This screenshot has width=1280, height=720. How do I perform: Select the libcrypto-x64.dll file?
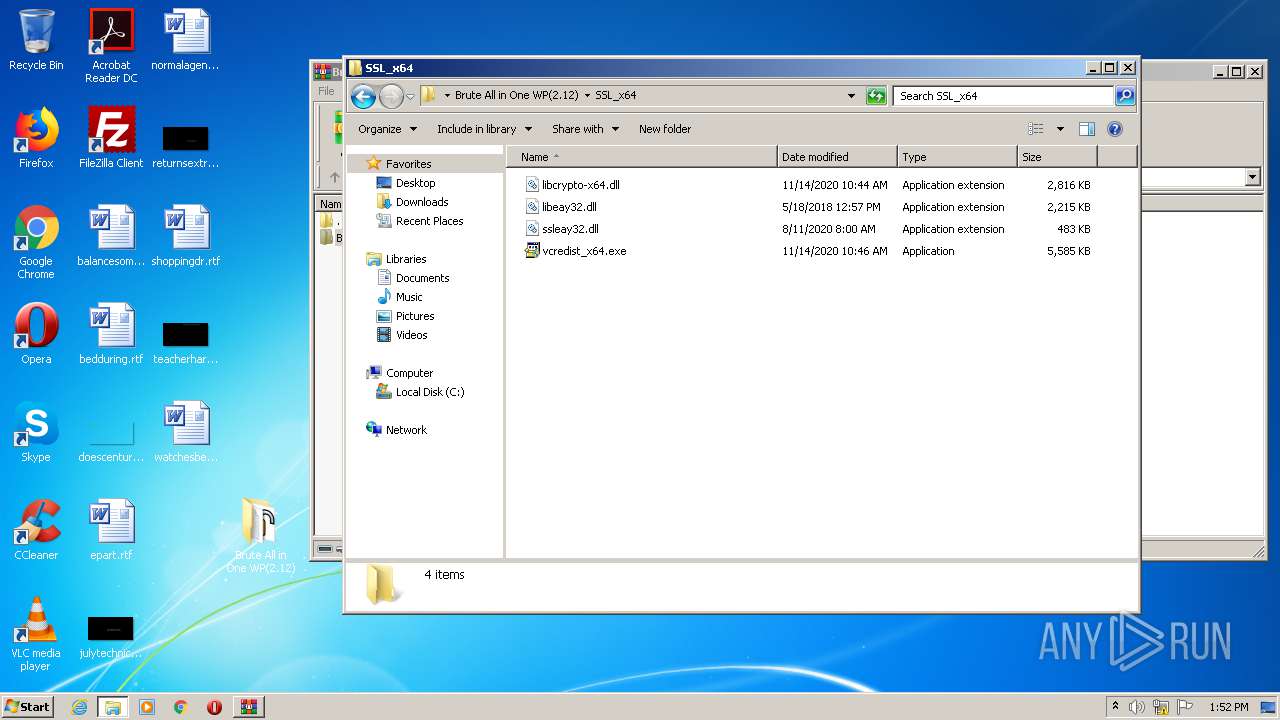pyautogui.click(x=580, y=185)
